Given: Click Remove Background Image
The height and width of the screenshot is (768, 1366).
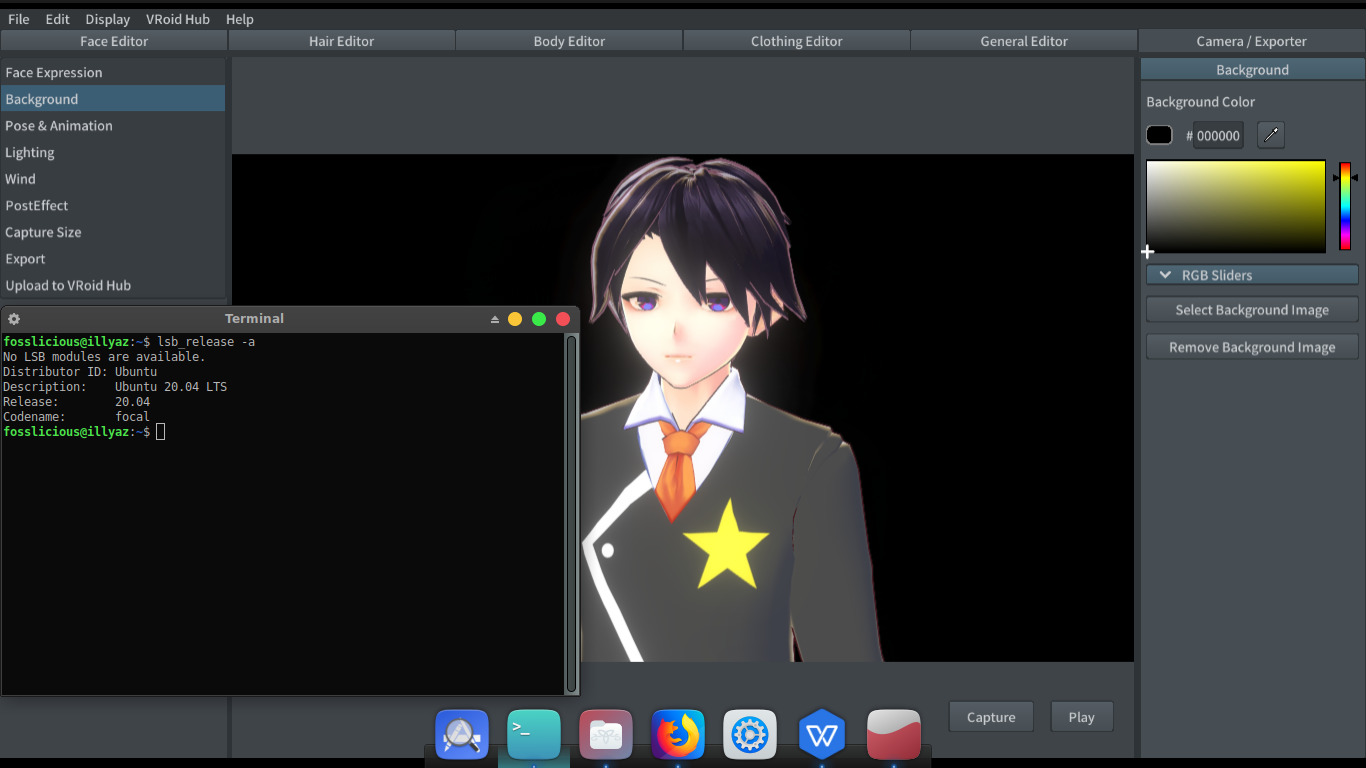Looking at the screenshot, I should 1251,347.
